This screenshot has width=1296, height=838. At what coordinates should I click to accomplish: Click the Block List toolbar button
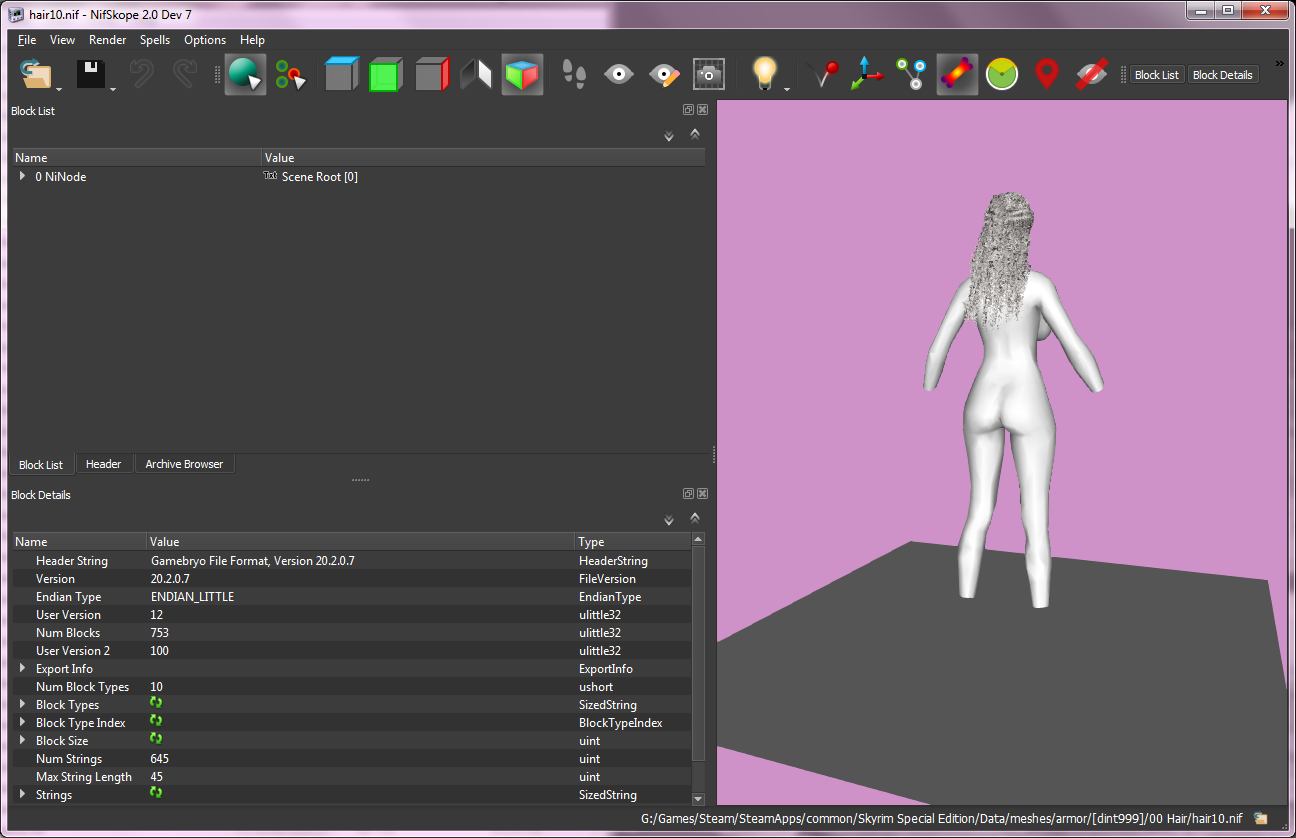(1157, 75)
